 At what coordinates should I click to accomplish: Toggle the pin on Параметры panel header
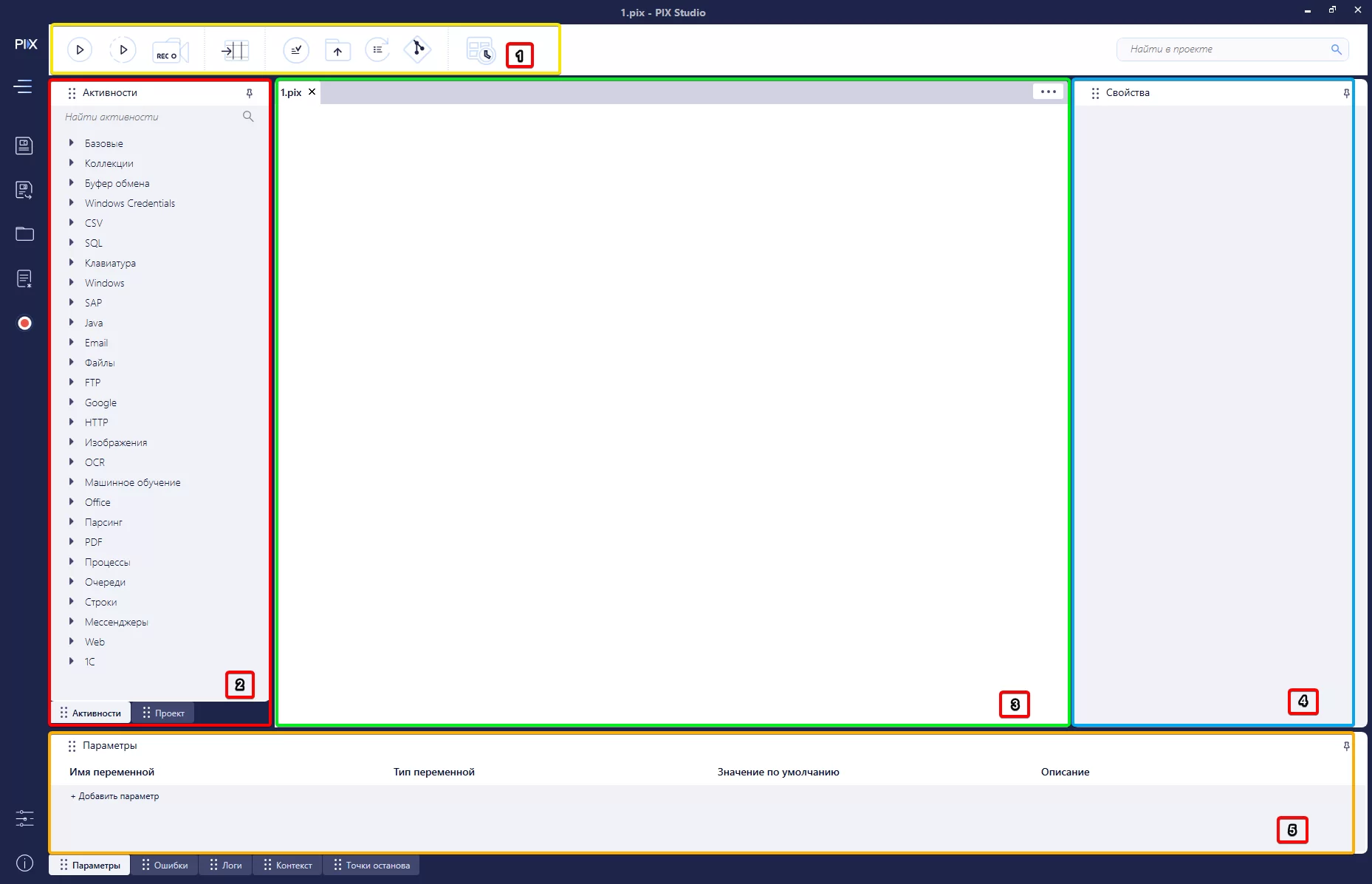pos(1346,746)
